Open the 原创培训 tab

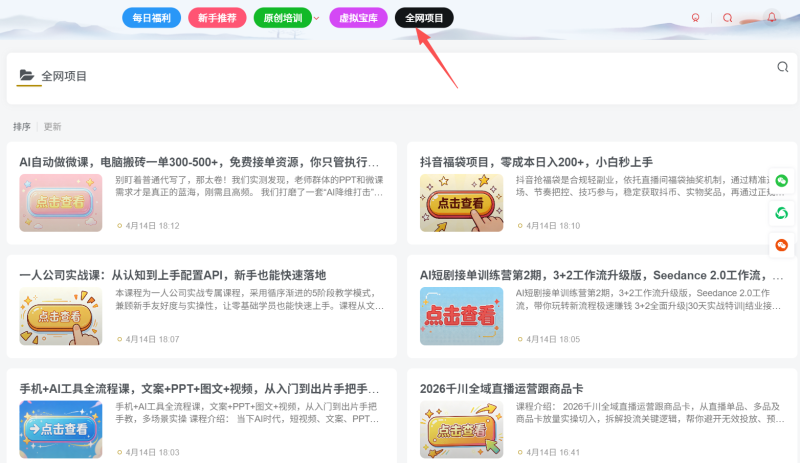click(281, 18)
